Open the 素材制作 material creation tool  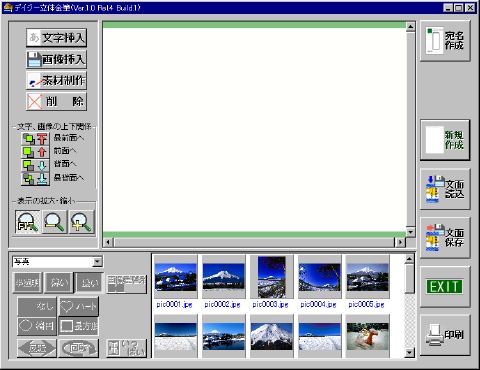click(56, 80)
